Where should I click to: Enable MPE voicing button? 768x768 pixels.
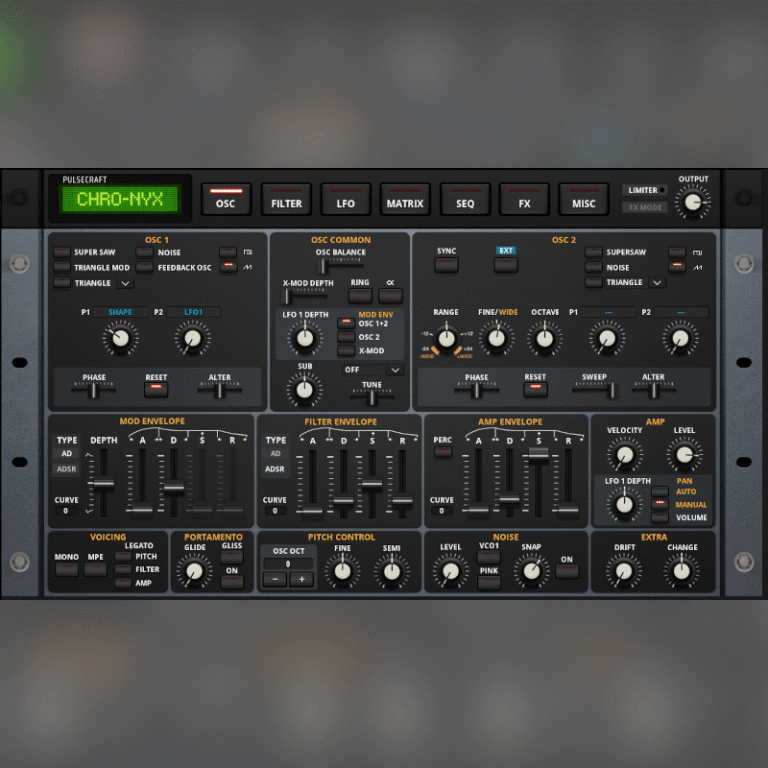pos(96,570)
